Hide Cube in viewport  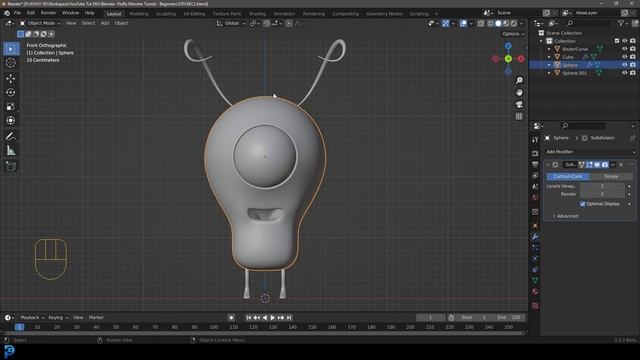tap(624, 57)
